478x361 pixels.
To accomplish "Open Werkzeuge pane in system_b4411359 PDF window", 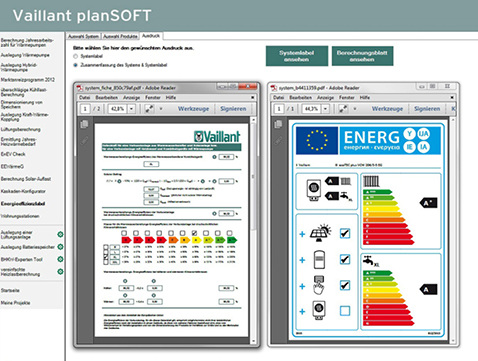I will (387, 109).
